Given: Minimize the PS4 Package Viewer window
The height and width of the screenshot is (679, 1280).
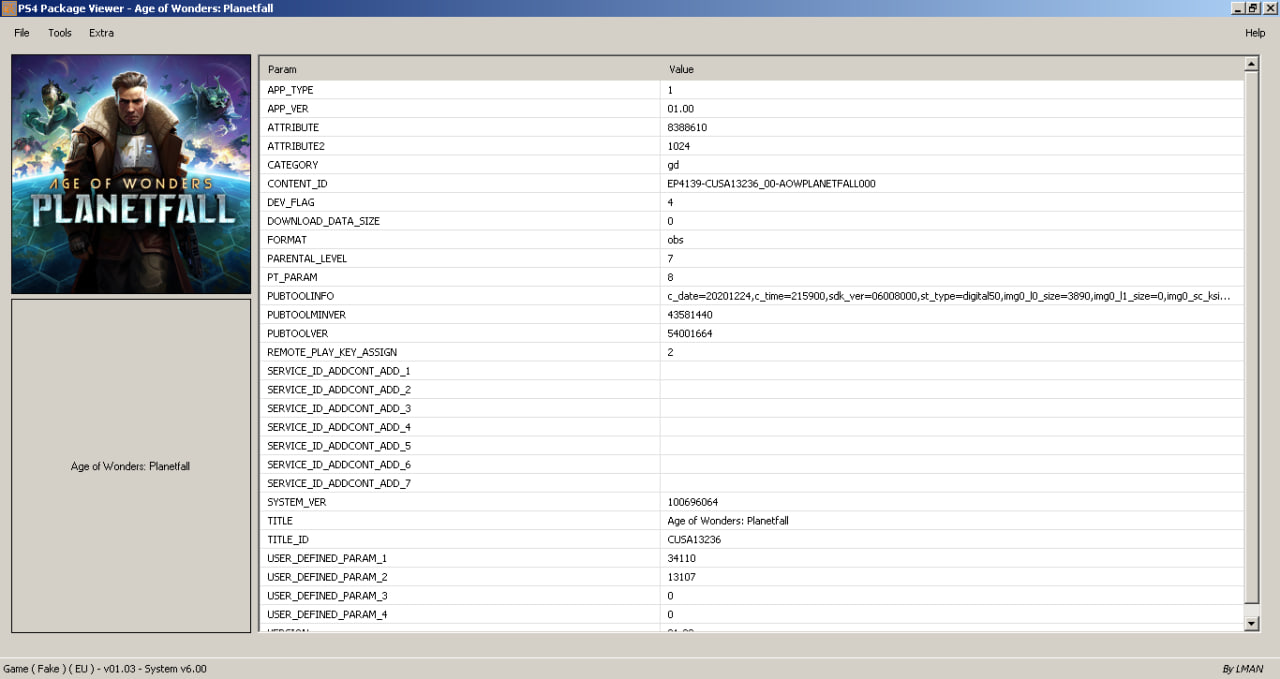Looking at the screenshot, I should (x=1238, y=8).
